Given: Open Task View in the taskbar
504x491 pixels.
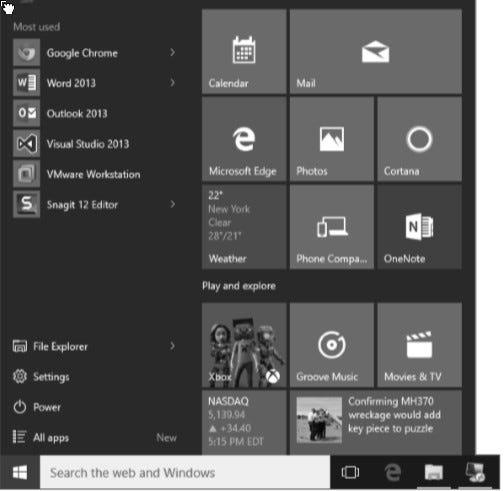Looking at the screenshot, I should (350, 472).
